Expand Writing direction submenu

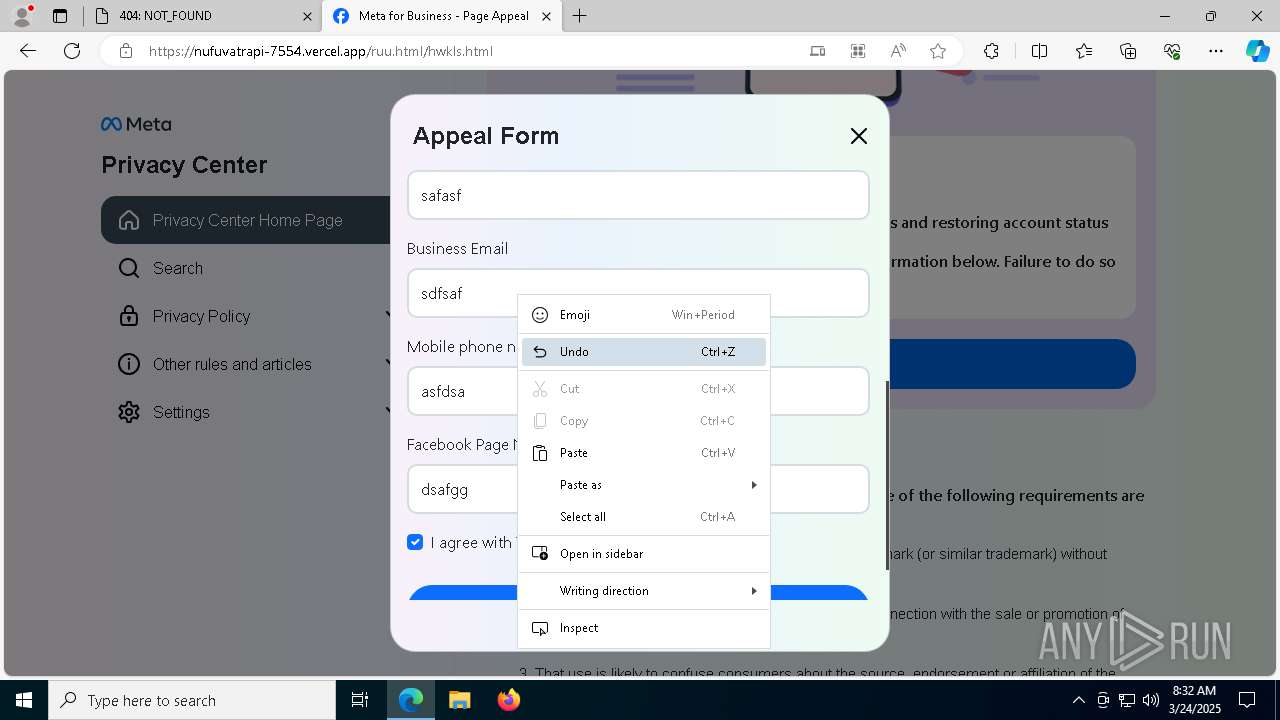coord(644,591)
